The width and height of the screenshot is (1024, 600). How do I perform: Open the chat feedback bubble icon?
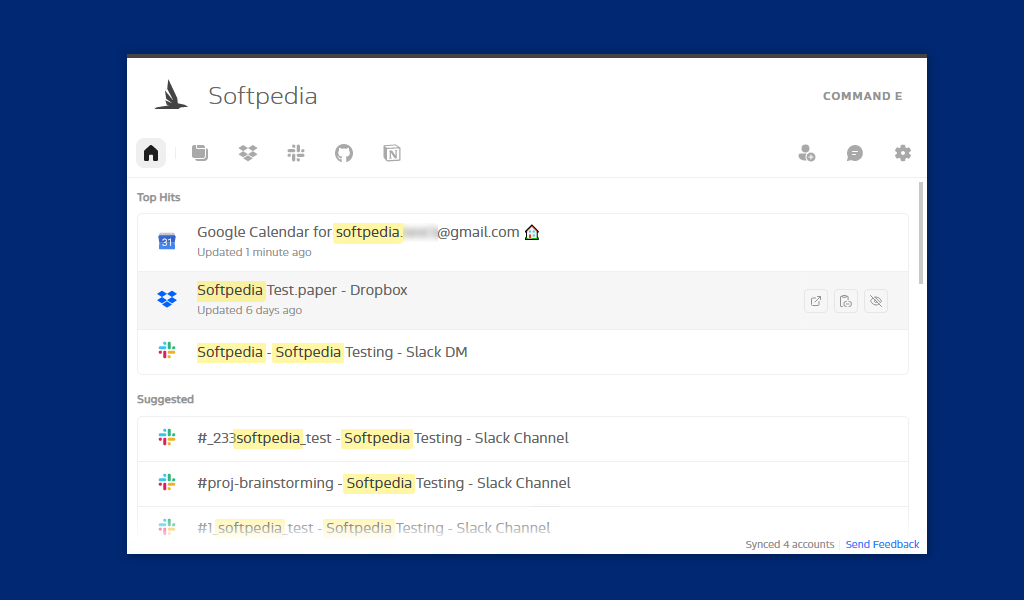point(855,153)
